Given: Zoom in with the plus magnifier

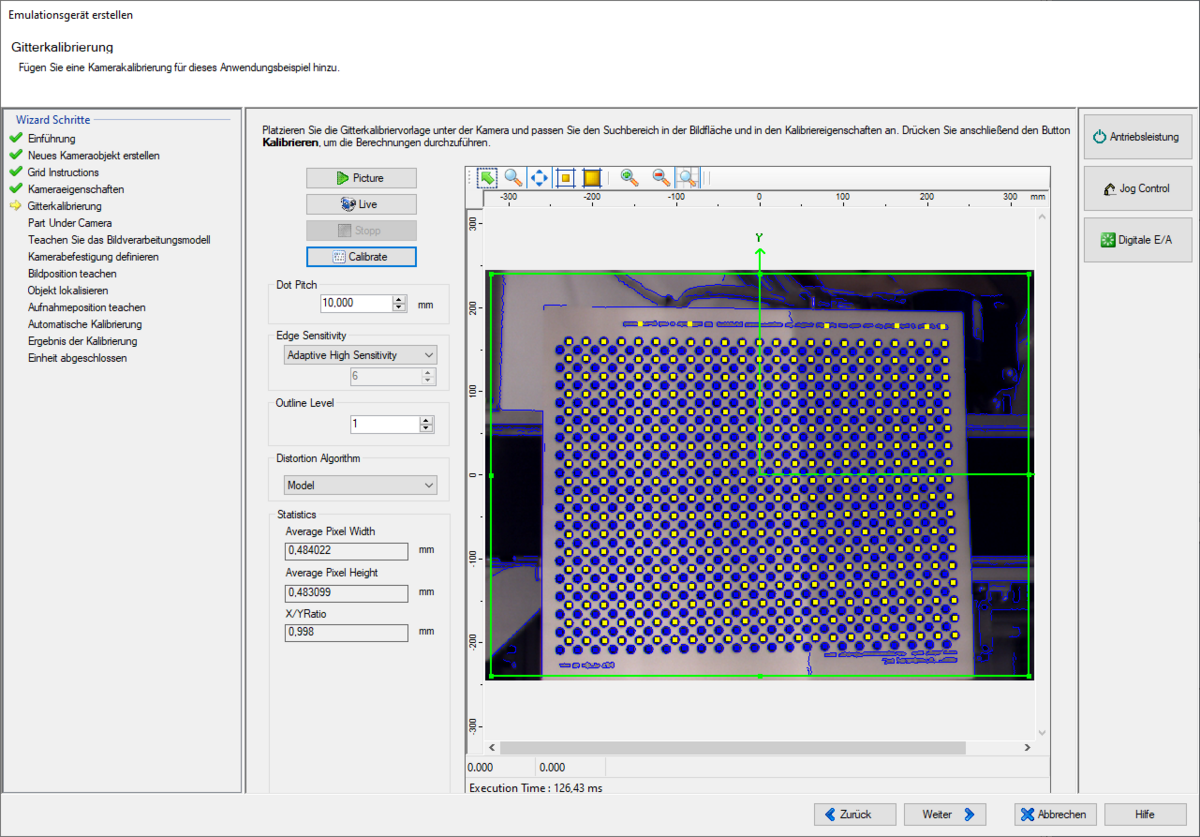Looking at the screenshot, I should pos(629,178).
